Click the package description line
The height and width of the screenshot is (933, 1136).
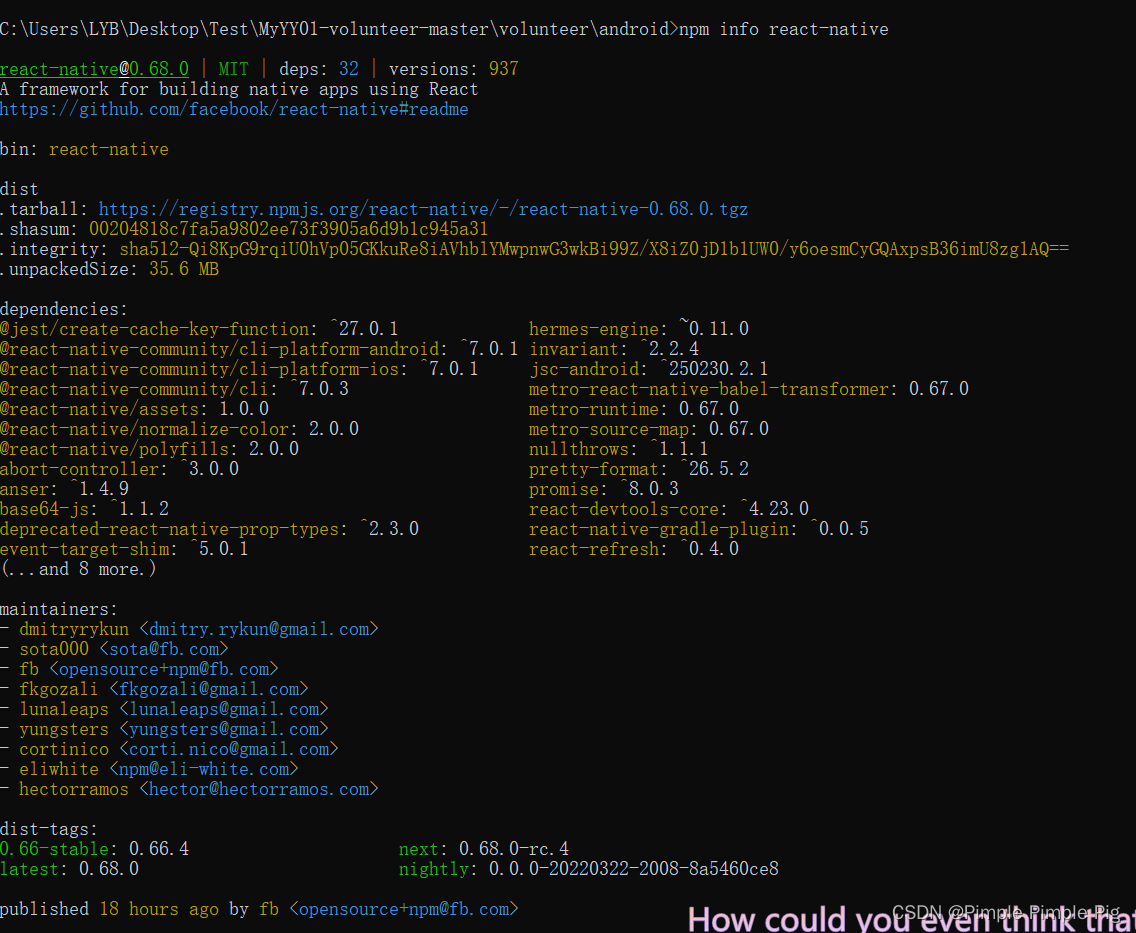click(x=239, y=90)
